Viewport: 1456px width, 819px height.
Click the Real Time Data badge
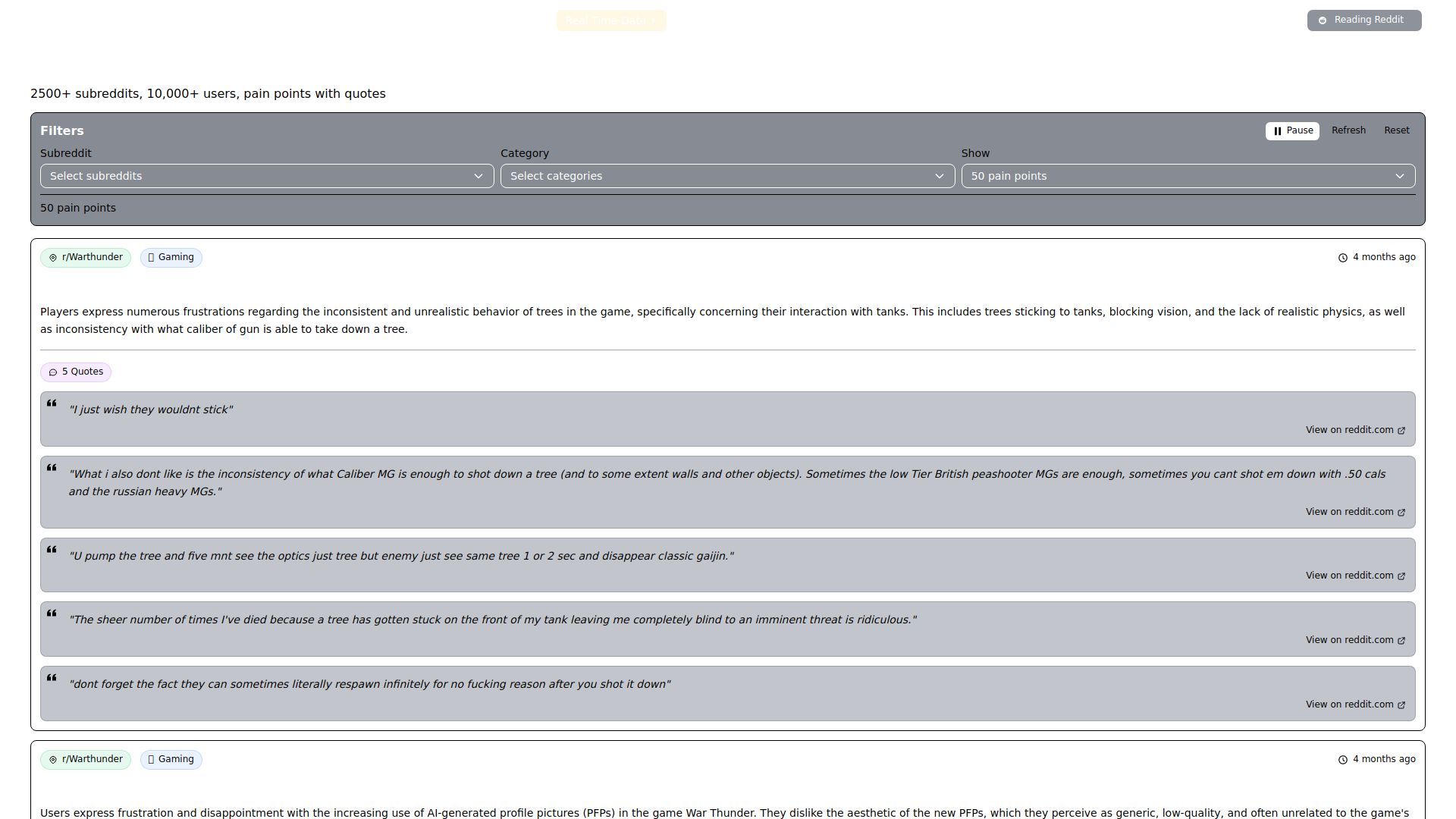point(610,20)
